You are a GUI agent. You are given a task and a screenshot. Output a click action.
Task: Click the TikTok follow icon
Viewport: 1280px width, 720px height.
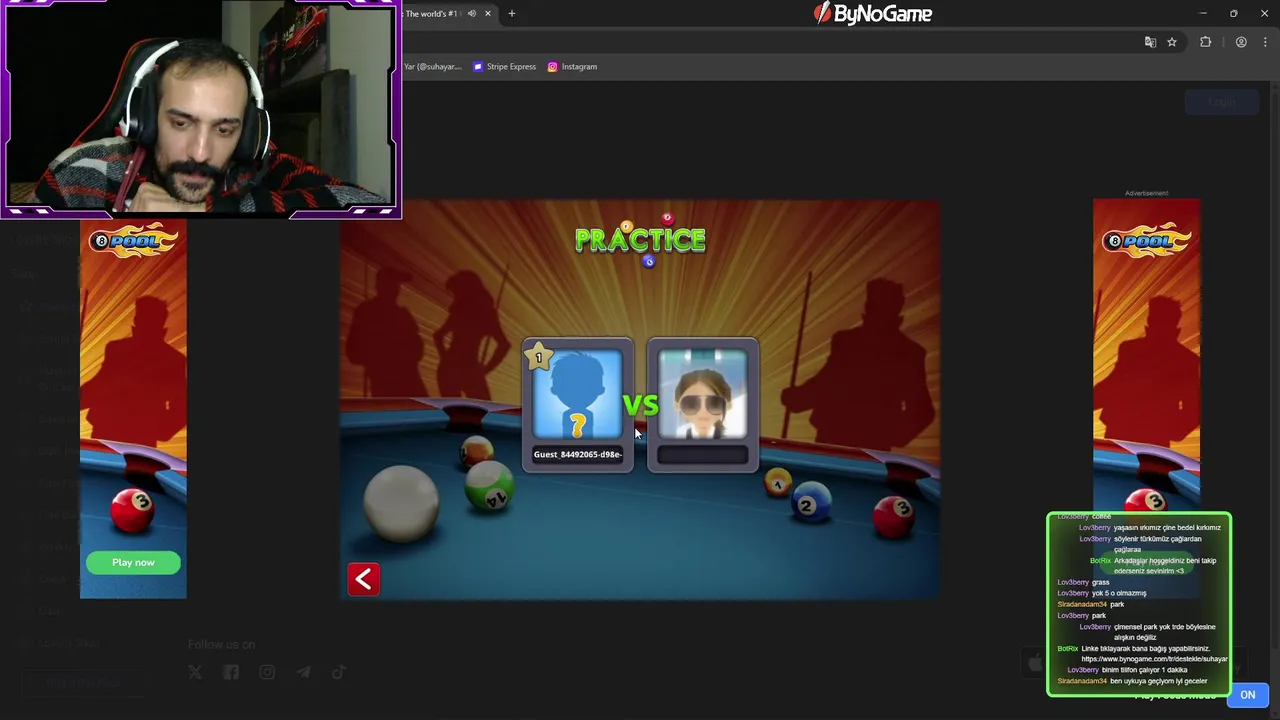tap(339, 672)
